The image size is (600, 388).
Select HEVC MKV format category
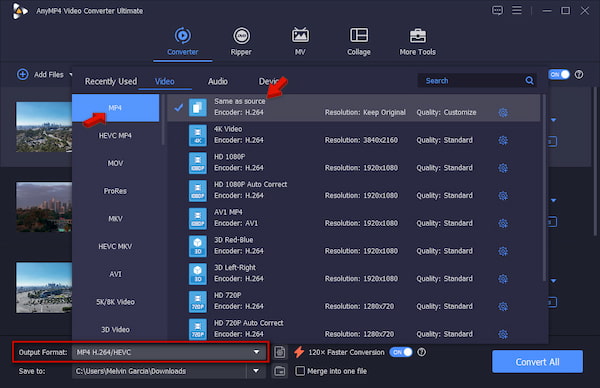click(116, 246)
